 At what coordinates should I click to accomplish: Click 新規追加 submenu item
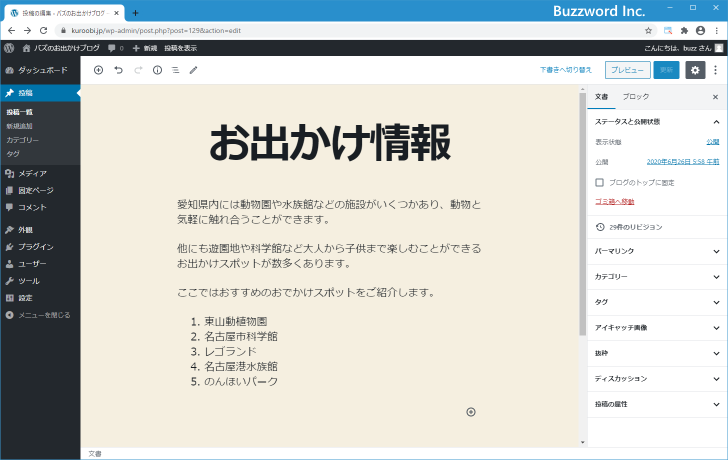pos(19,126)
